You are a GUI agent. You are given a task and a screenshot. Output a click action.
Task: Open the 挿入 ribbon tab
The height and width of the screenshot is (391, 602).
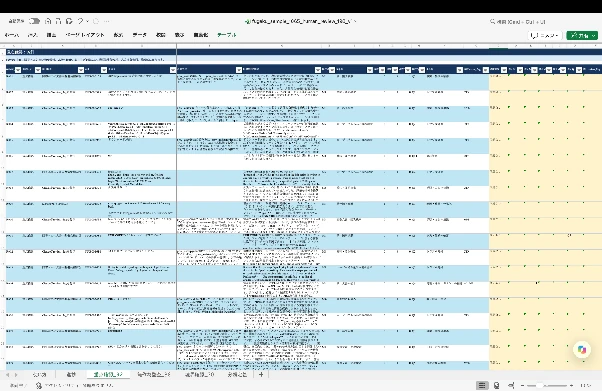[x=33, y=35]
